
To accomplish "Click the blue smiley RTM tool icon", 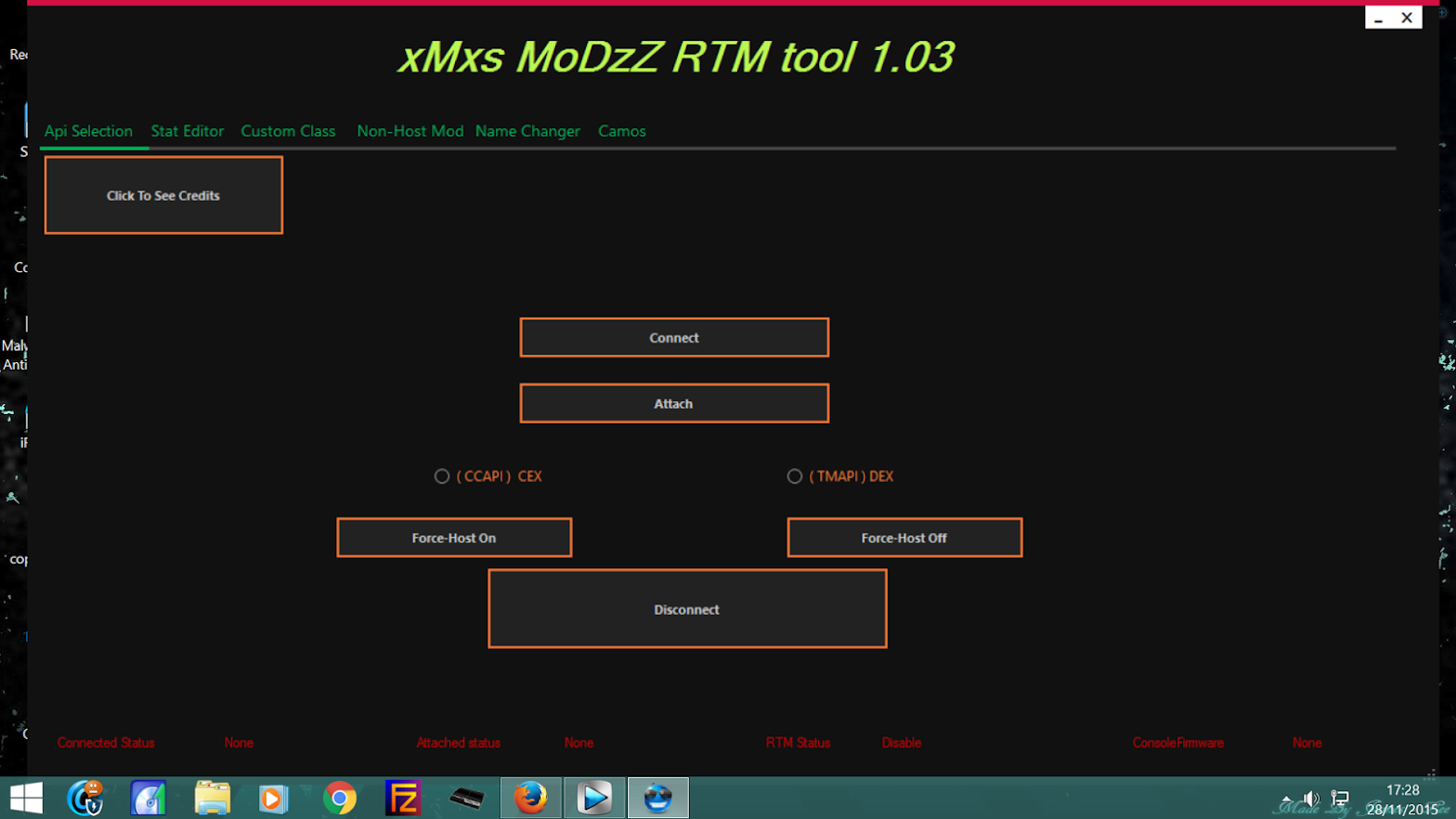I will (657, 799).
